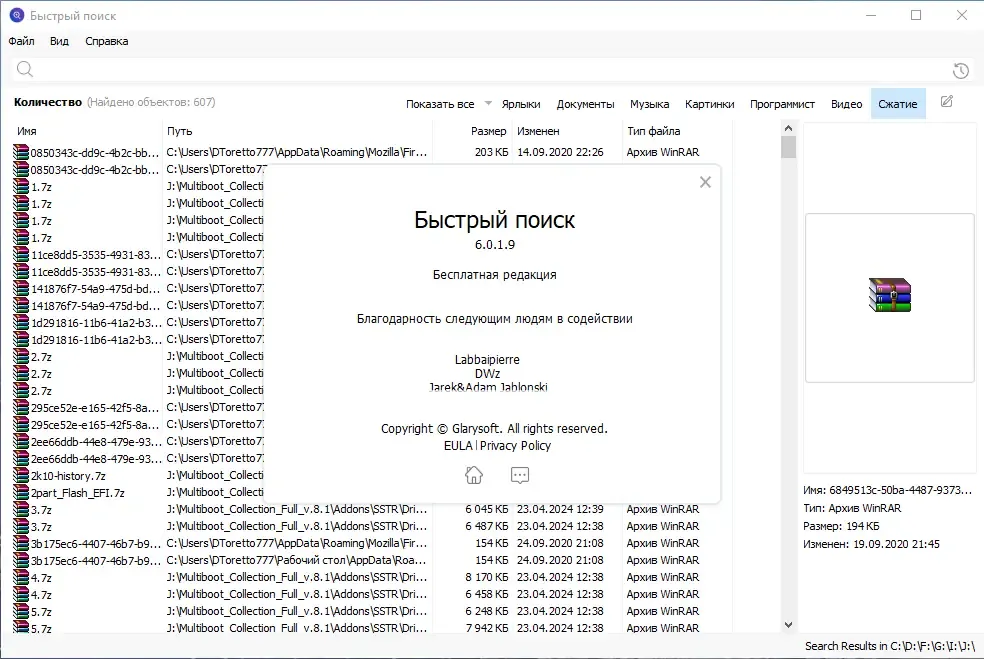Click the 6 248 КБ size cell
This screenshot has height=659, width=984.
tap(486, 611)
